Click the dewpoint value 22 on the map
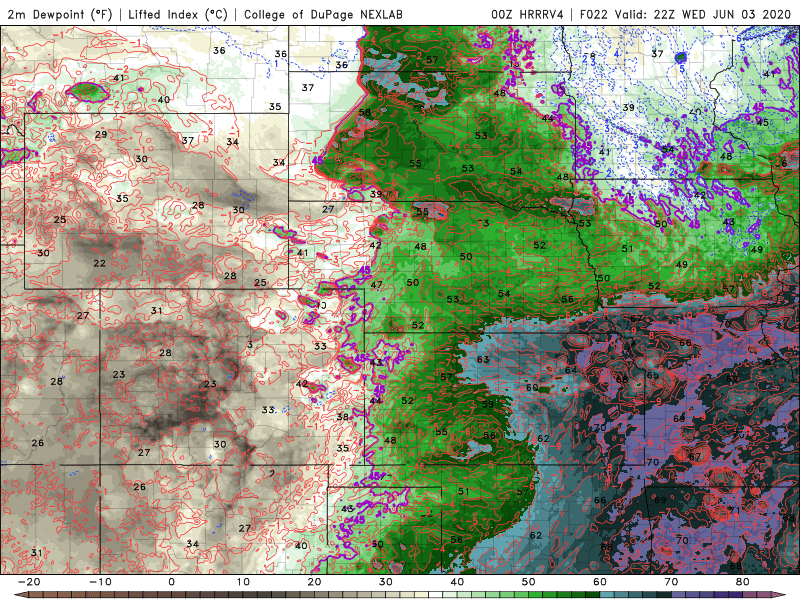Viewport: 800px width, 600px height. (x=99, y=263)
